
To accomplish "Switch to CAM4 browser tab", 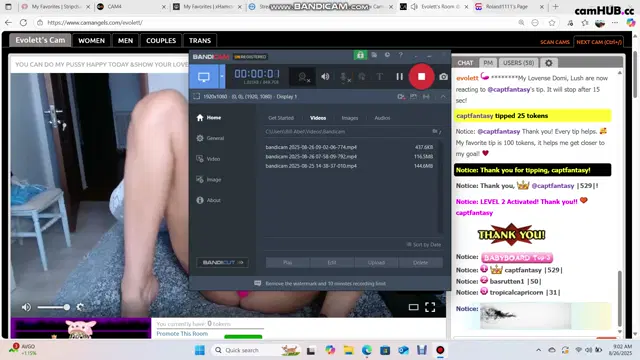I will coord(131,7).
